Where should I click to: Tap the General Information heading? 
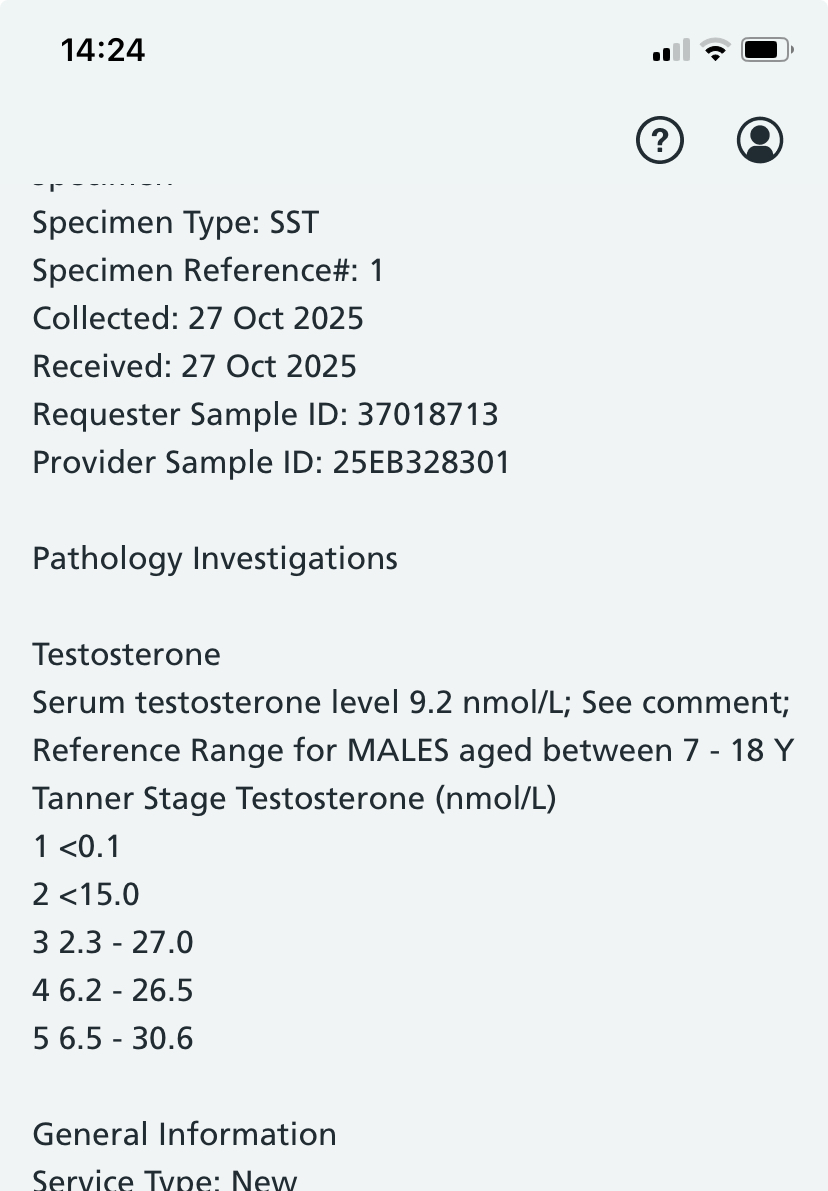pyautogui.click(x=184, y=1135)
